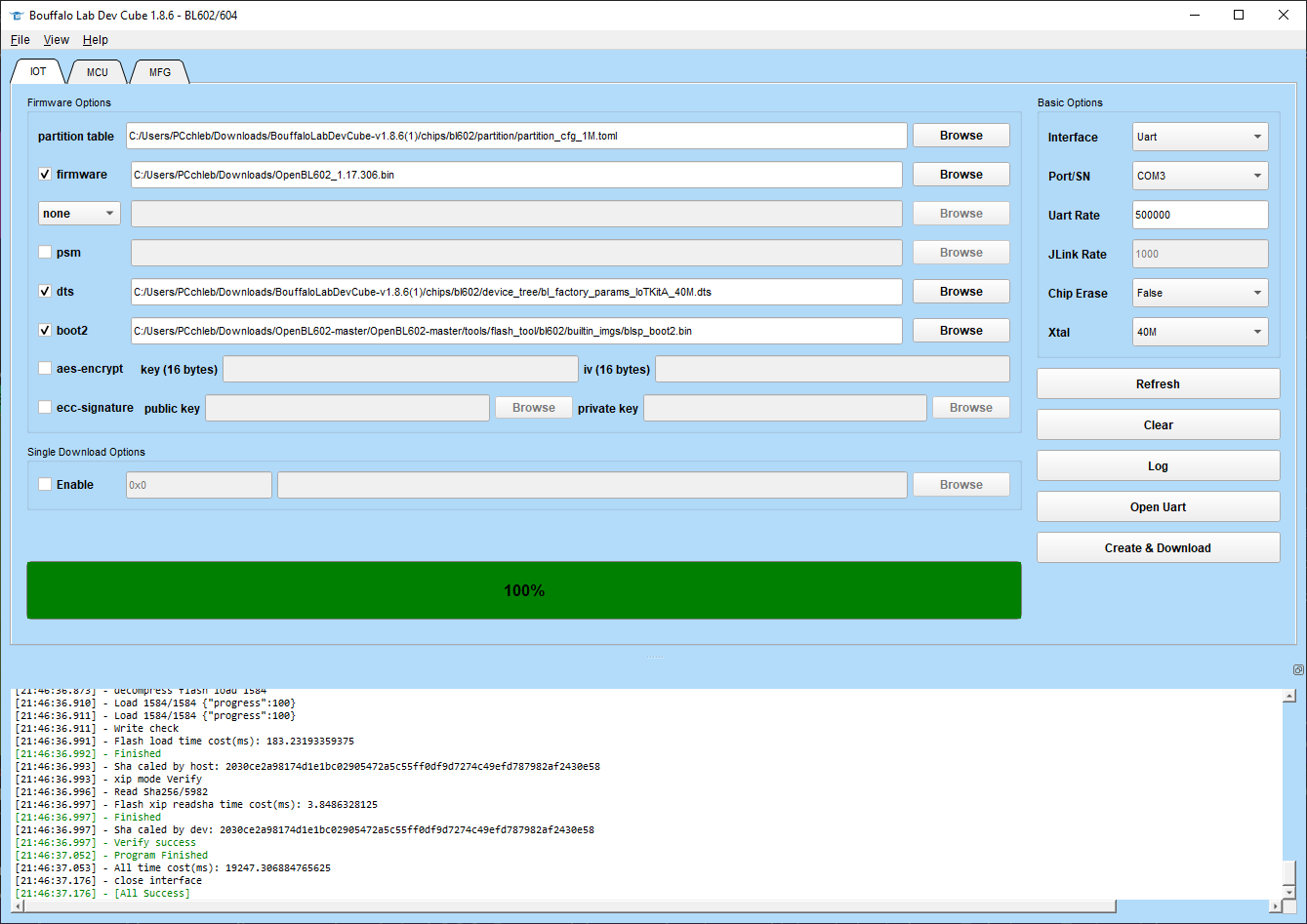The height and width of the screenshot is (924, 1307).
Task: Click the log vertical scrollbar up arrow
Action: point(1289,696)
